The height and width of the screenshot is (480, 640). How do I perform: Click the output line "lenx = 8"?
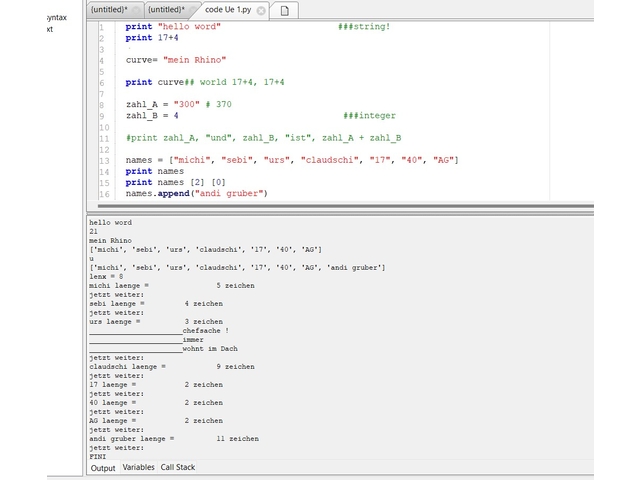pos(106,276)
